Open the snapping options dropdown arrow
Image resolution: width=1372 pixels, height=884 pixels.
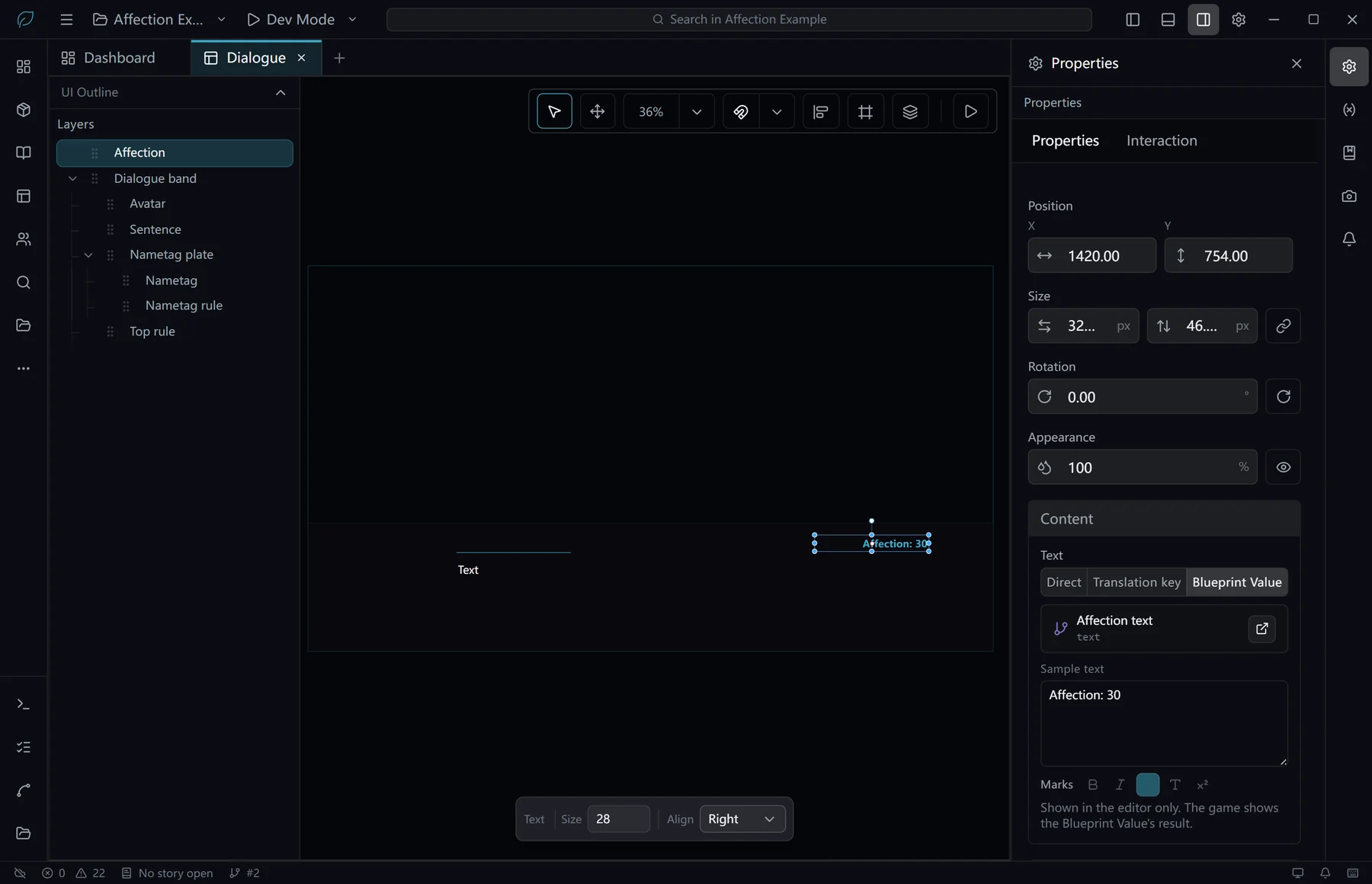[x=777, y=111]
